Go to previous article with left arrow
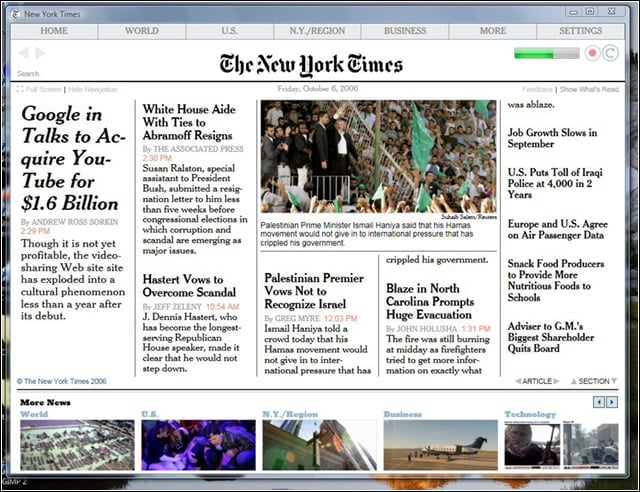The height and width of the screenshot is (492, 640). 518,381
